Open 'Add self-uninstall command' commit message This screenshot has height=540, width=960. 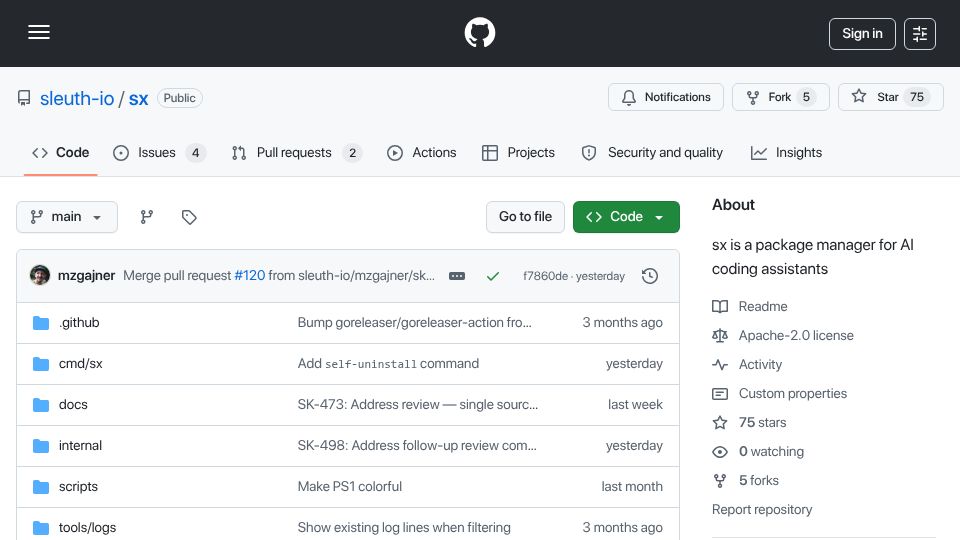click(388, 364)
